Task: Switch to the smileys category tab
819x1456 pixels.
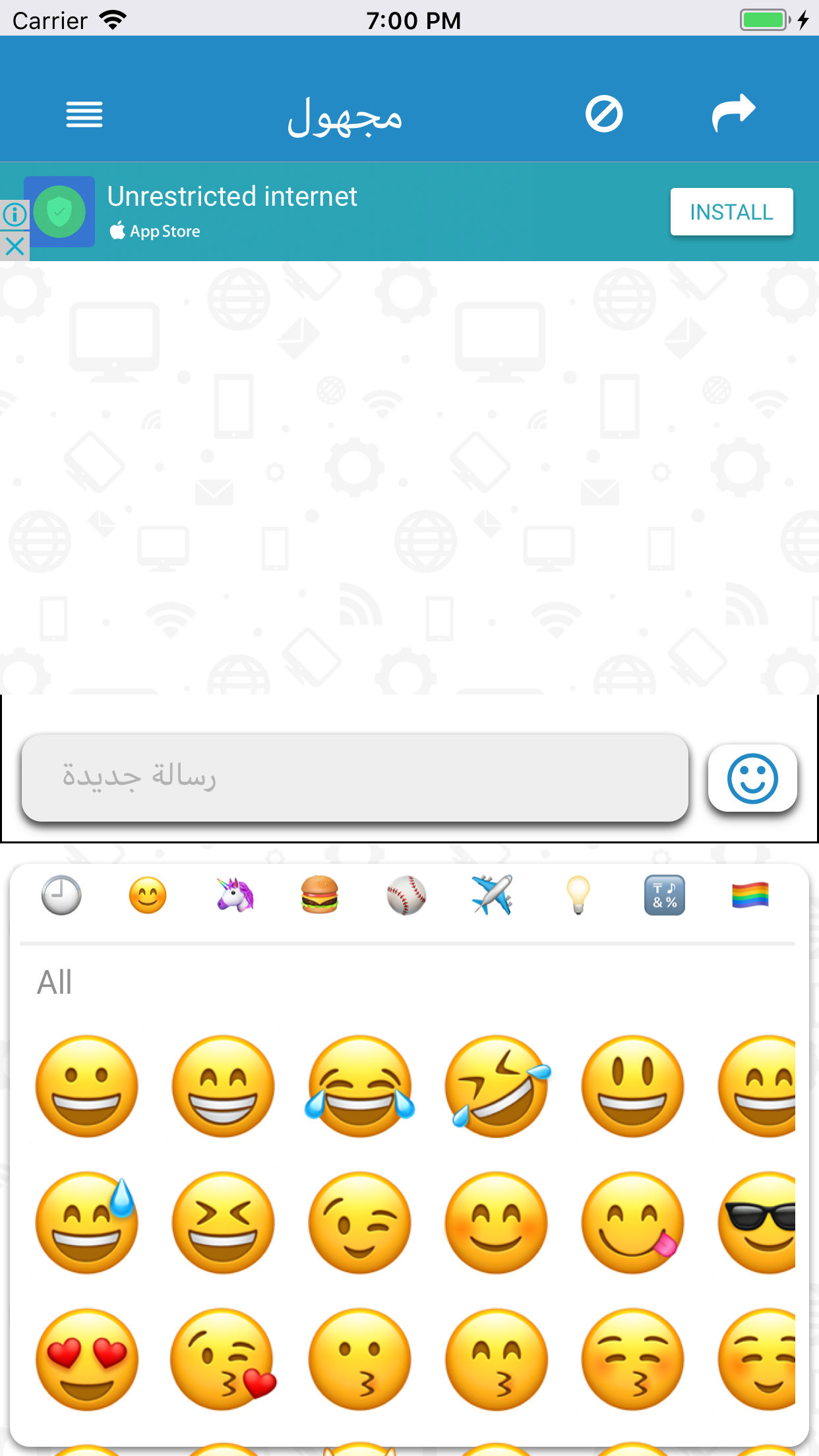Action: tap(148, 895)
